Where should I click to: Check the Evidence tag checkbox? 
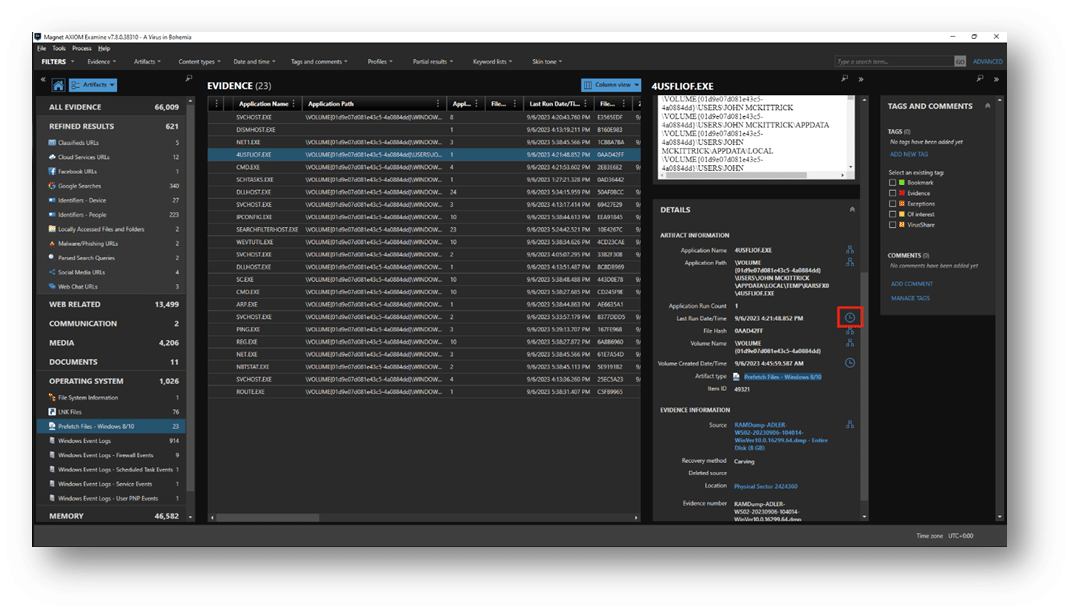click(x=892, y=193)
